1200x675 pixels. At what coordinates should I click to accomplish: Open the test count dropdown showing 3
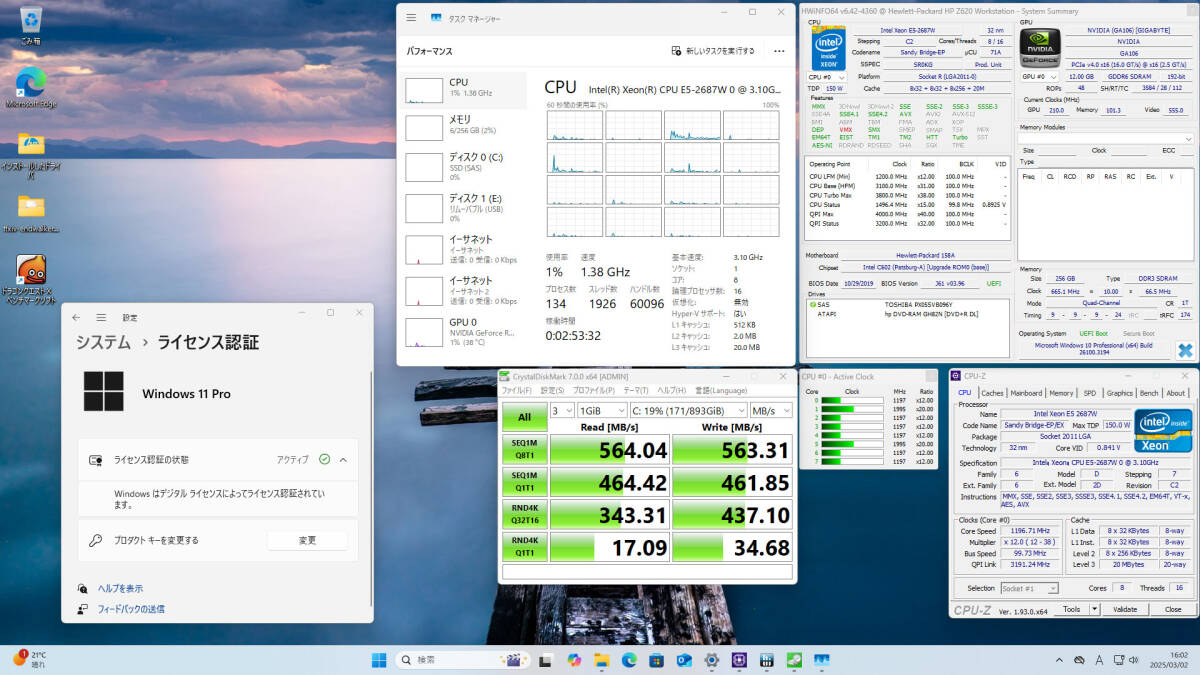[561, 410]
